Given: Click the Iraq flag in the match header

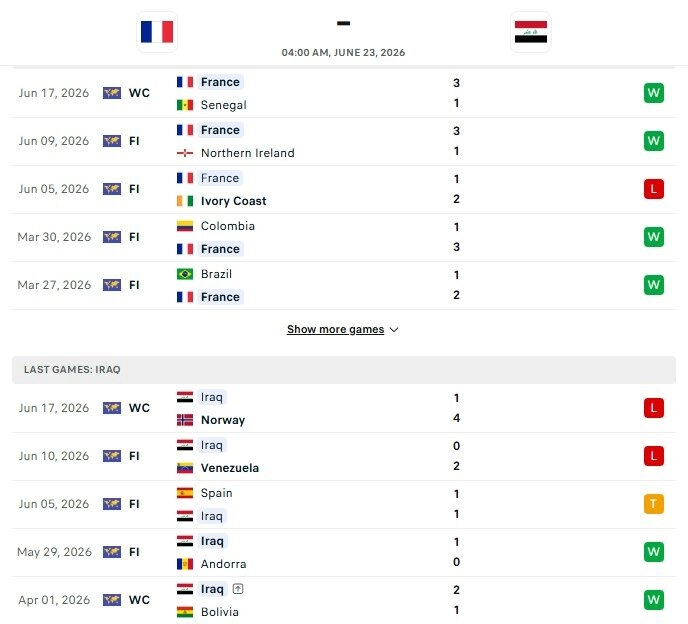Looking at the screenshot, I should (530, 32).
